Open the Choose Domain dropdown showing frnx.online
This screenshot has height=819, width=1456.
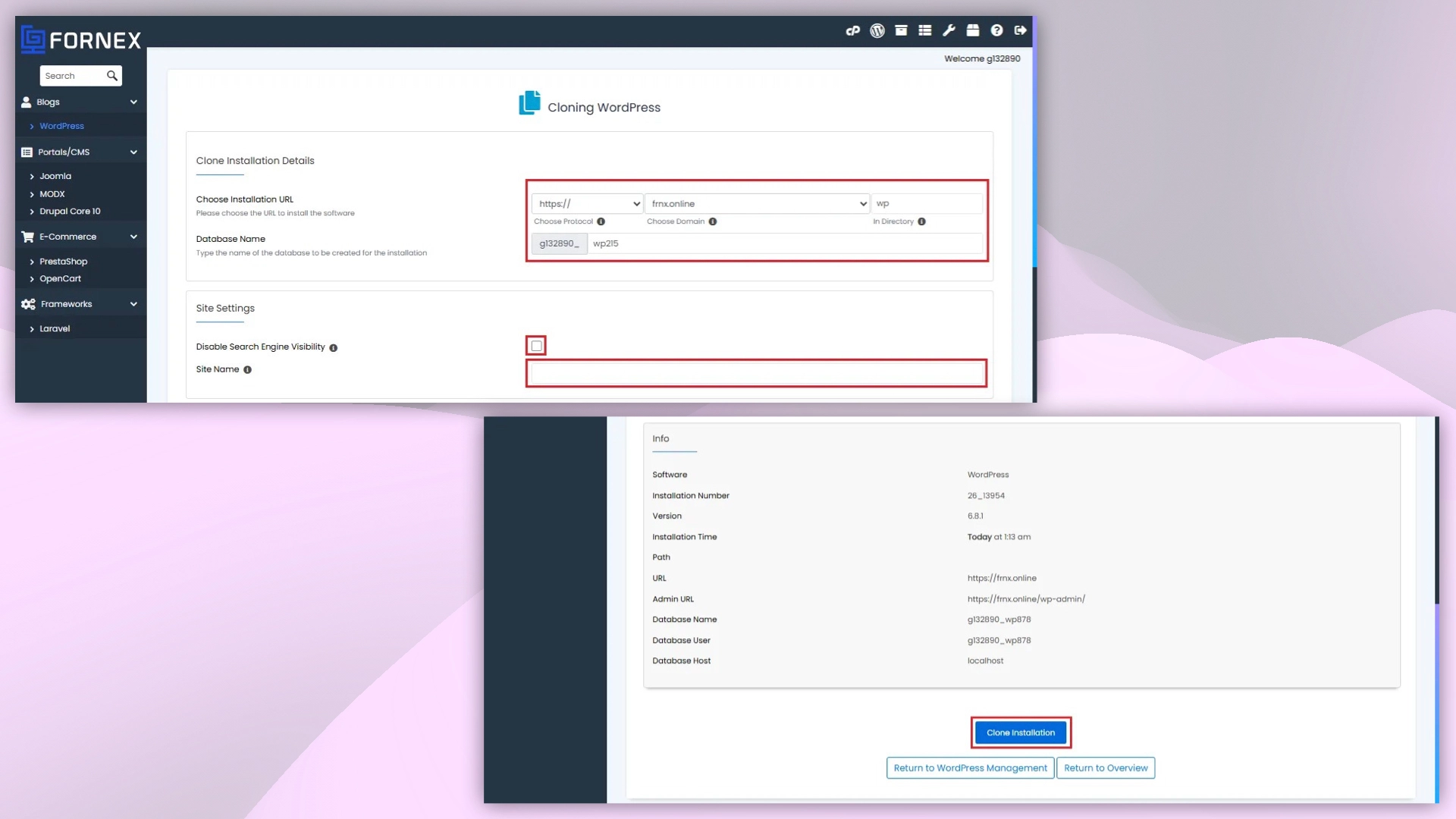757,203
